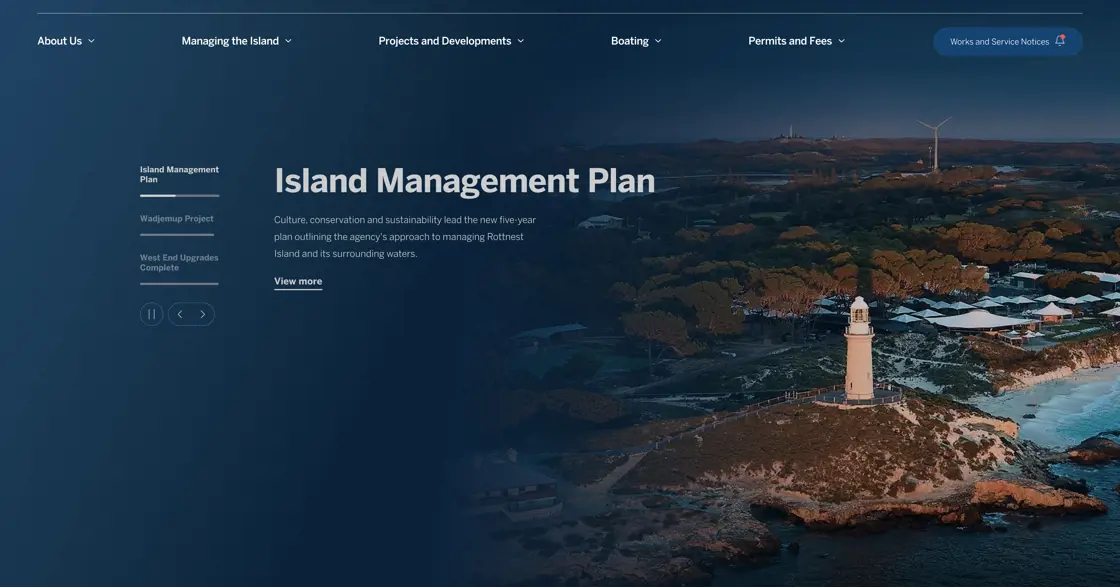Click the large Island Management Plan heading
1120x587 pixels.
(x=464, y=181)
